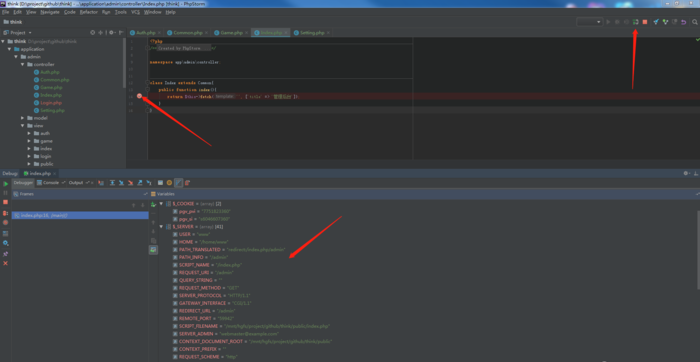
Task: Click Mute Breakpoints icon in debug sidebar
Action: click(x=5, y=222)
